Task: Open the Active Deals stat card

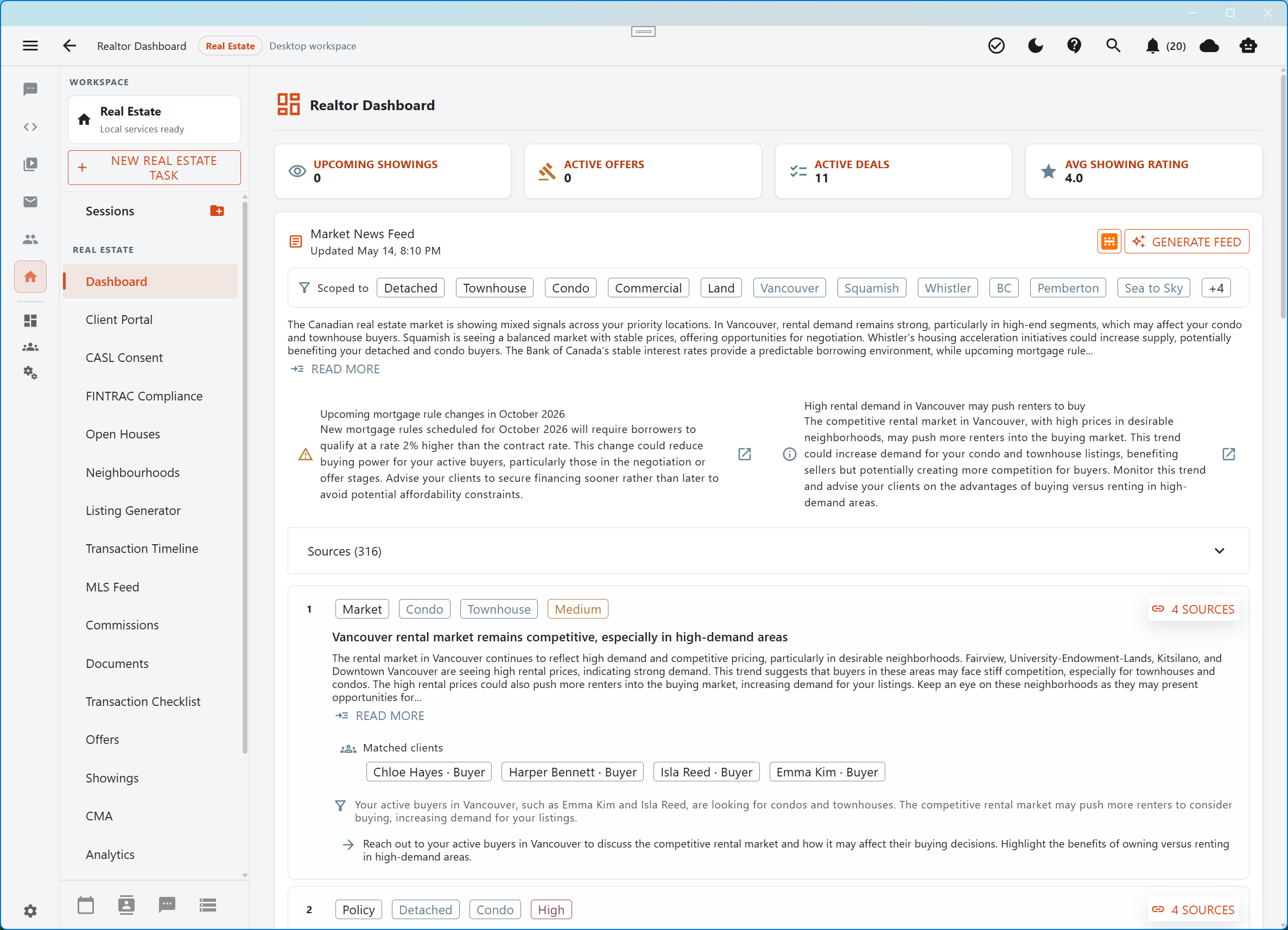Action: [x=893, y=171]
